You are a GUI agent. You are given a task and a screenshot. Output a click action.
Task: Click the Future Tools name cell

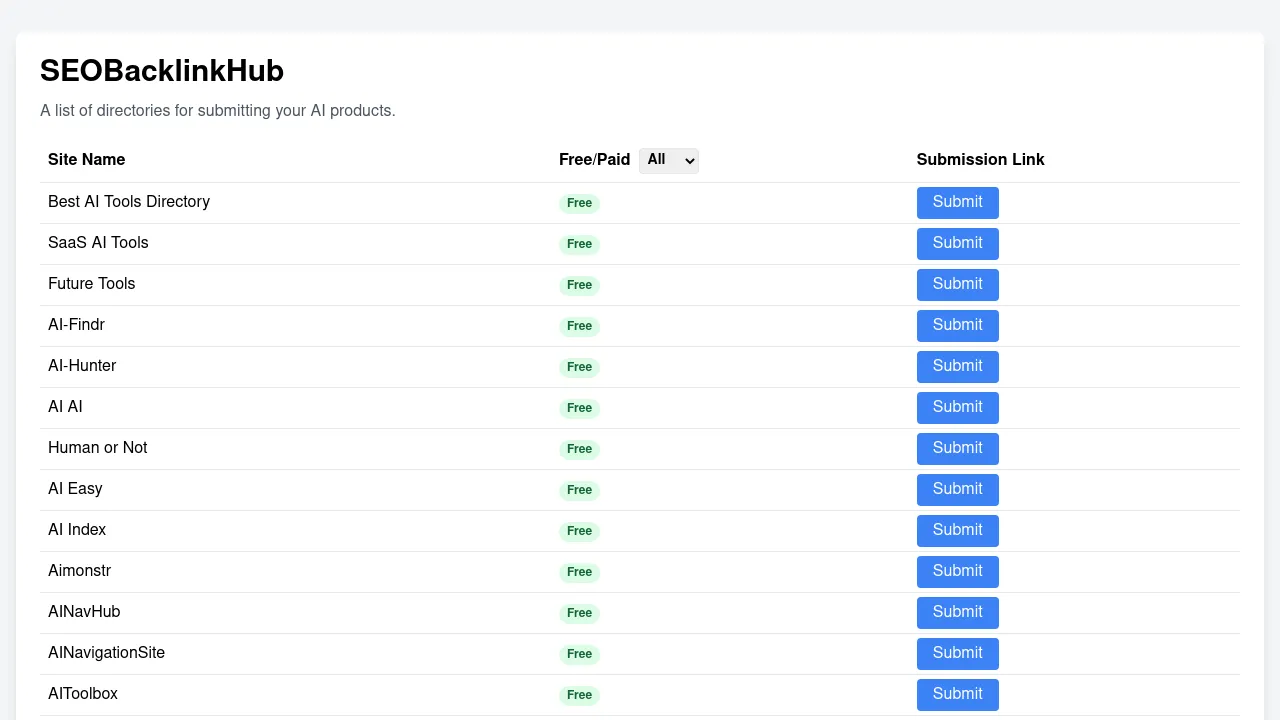(x=91, y=284)
